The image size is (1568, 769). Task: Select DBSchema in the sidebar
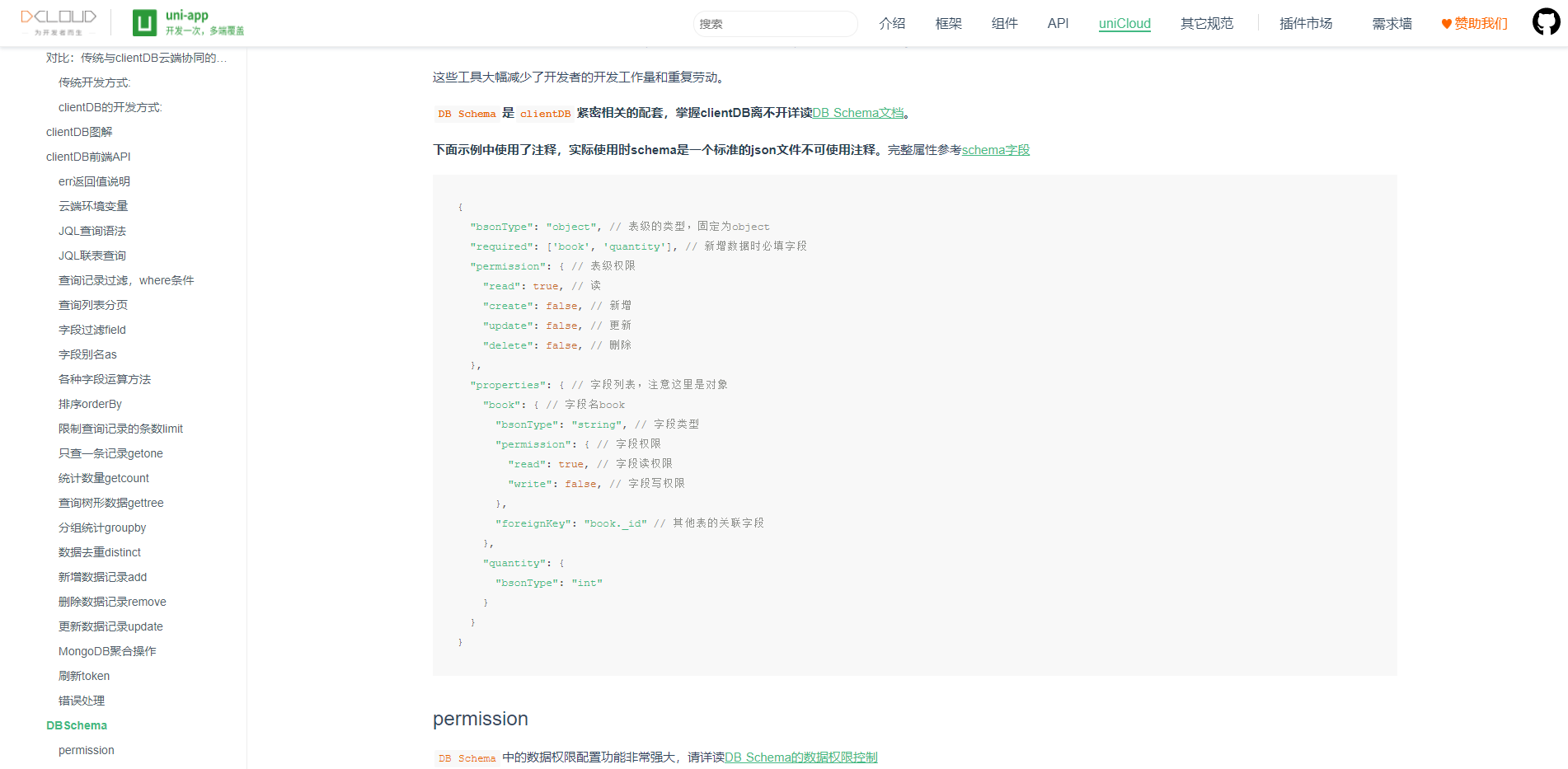(76, 724)
